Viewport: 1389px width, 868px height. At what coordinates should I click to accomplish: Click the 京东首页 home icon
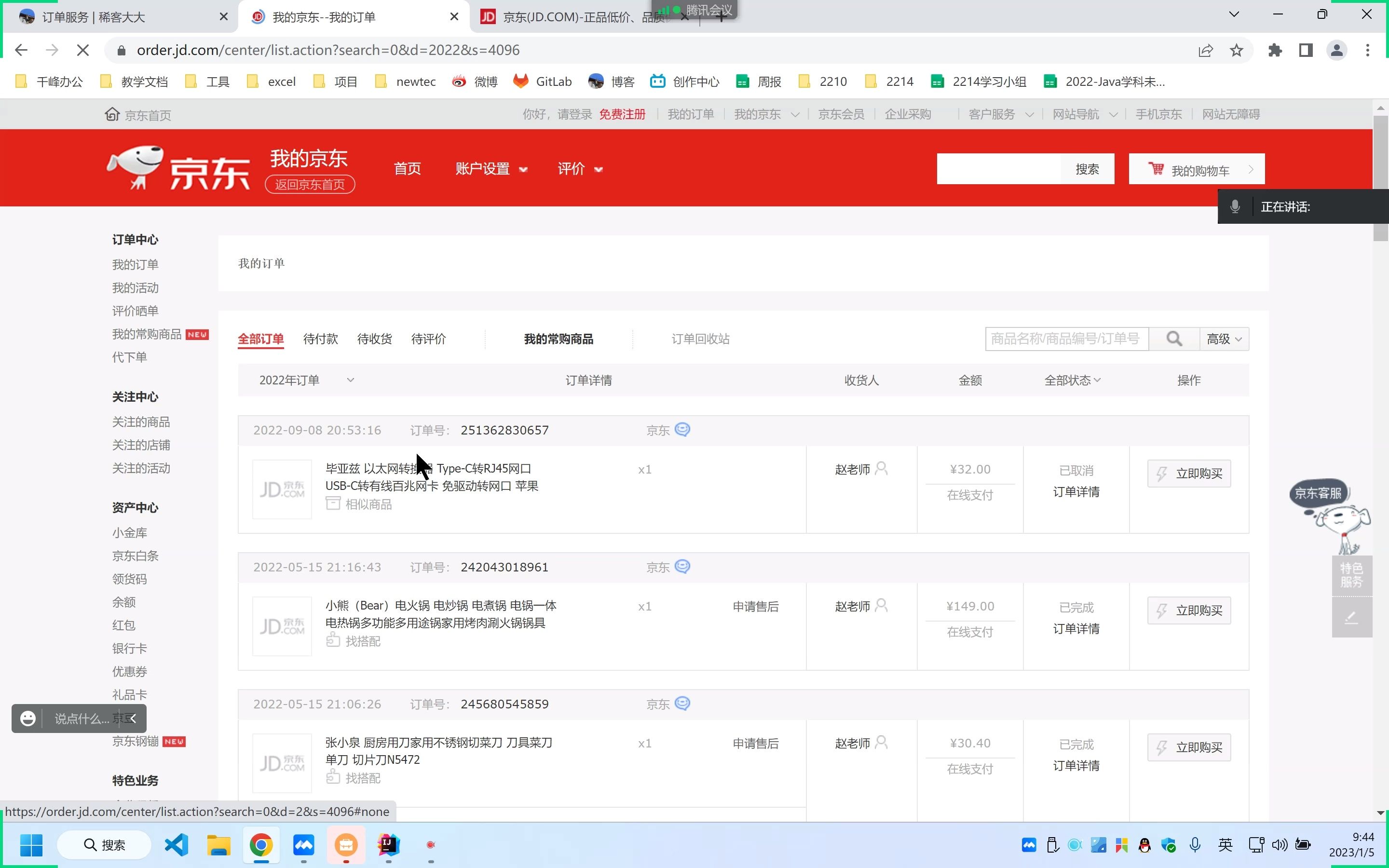[x=112, y=114]
